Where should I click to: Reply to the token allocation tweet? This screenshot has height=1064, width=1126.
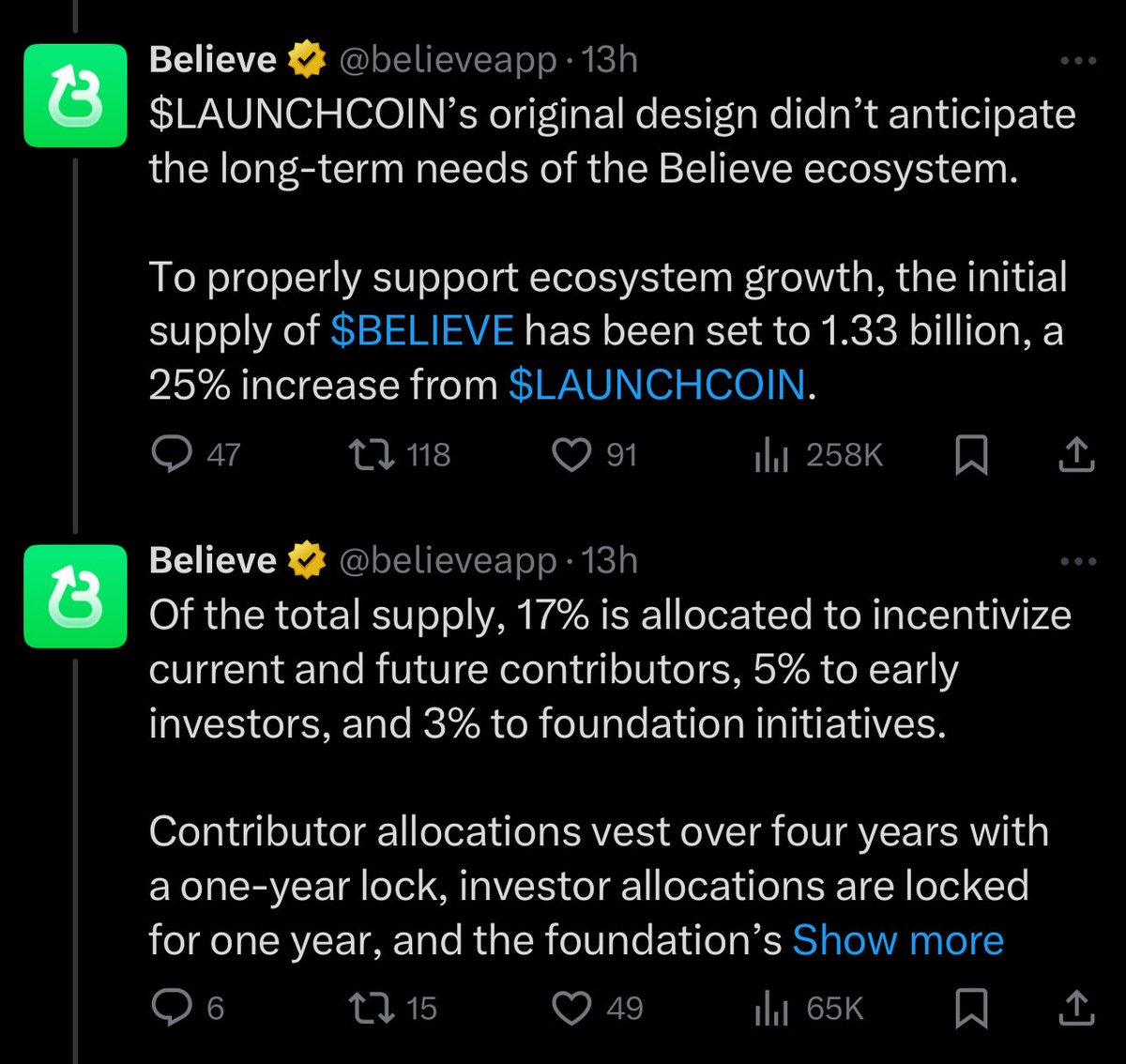point(172,1009)
